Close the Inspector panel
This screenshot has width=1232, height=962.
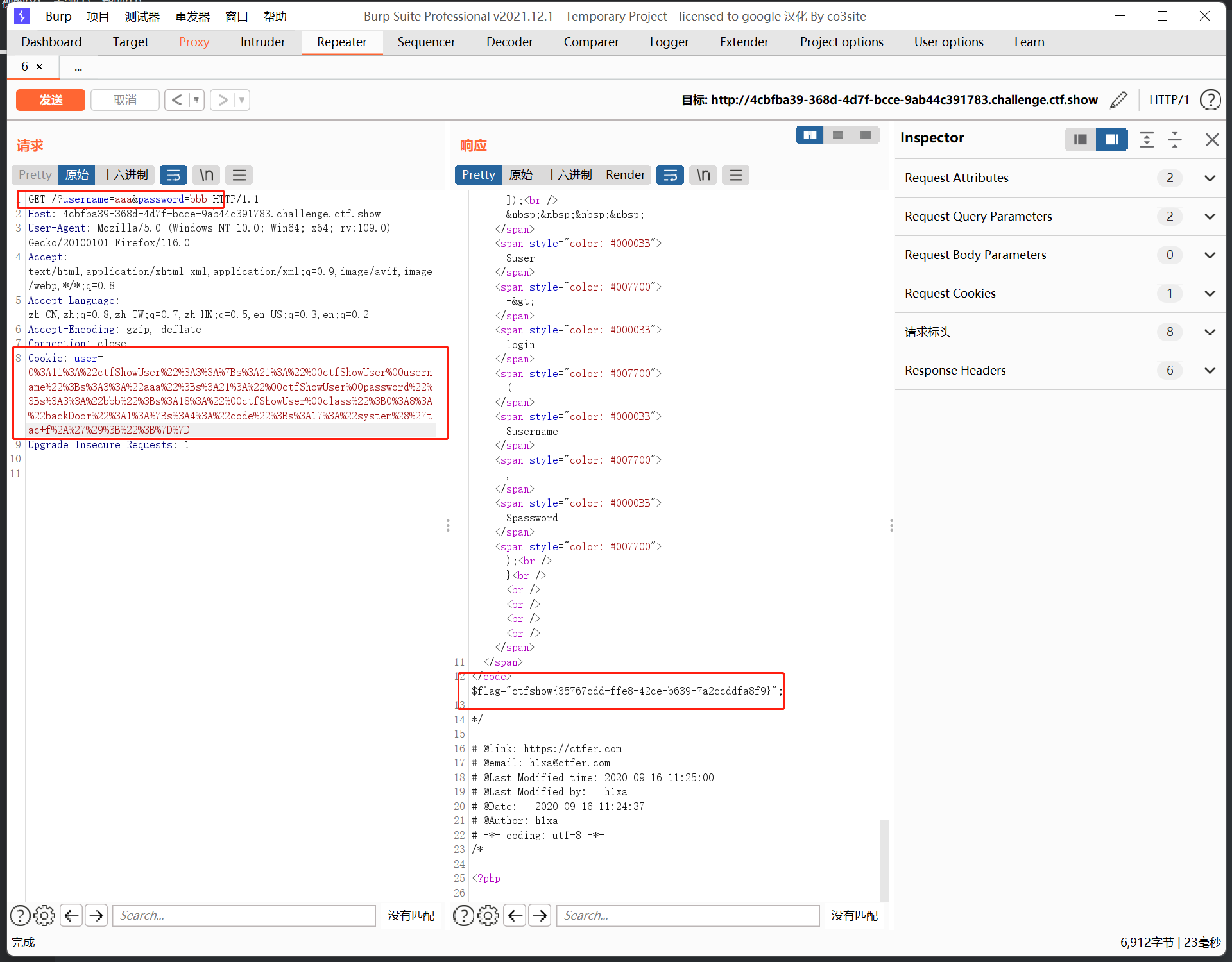pos(1211,139)
